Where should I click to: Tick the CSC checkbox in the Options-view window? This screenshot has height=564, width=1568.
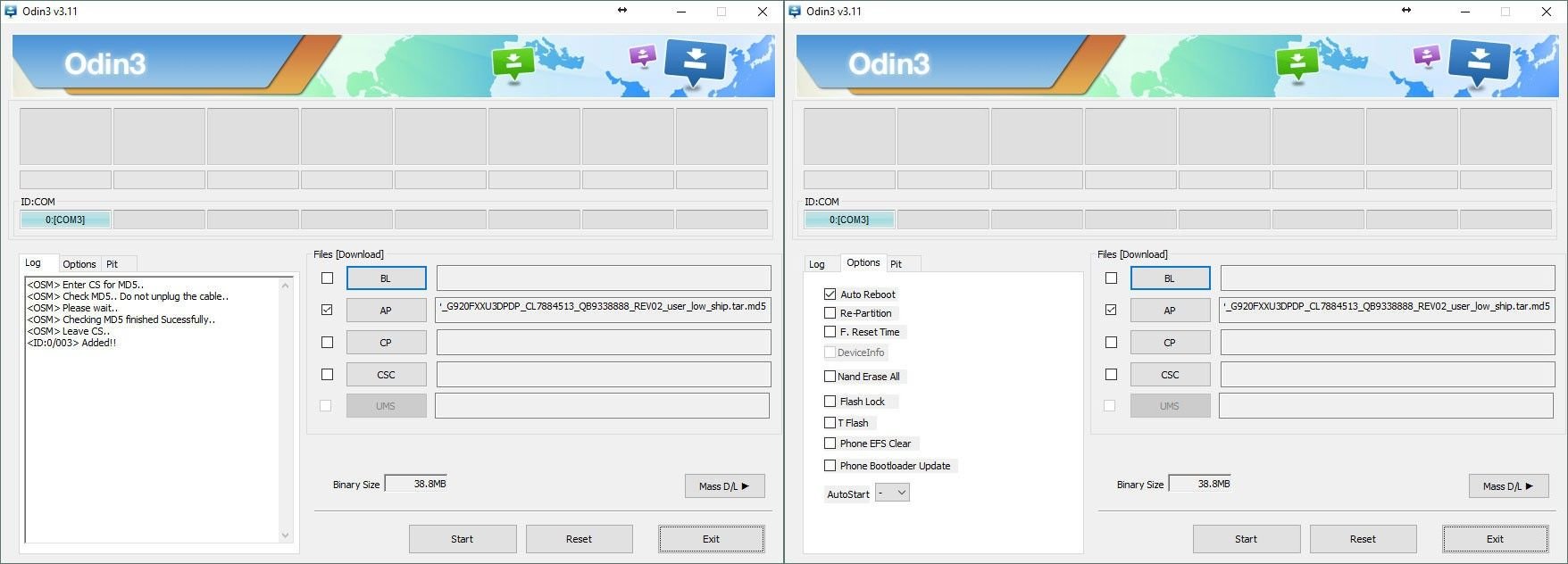tap(1111, 374)
